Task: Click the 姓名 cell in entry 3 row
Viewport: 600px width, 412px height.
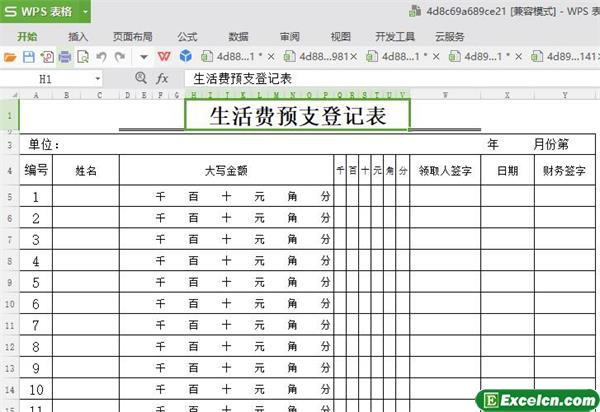Action: tap(86, 239)
